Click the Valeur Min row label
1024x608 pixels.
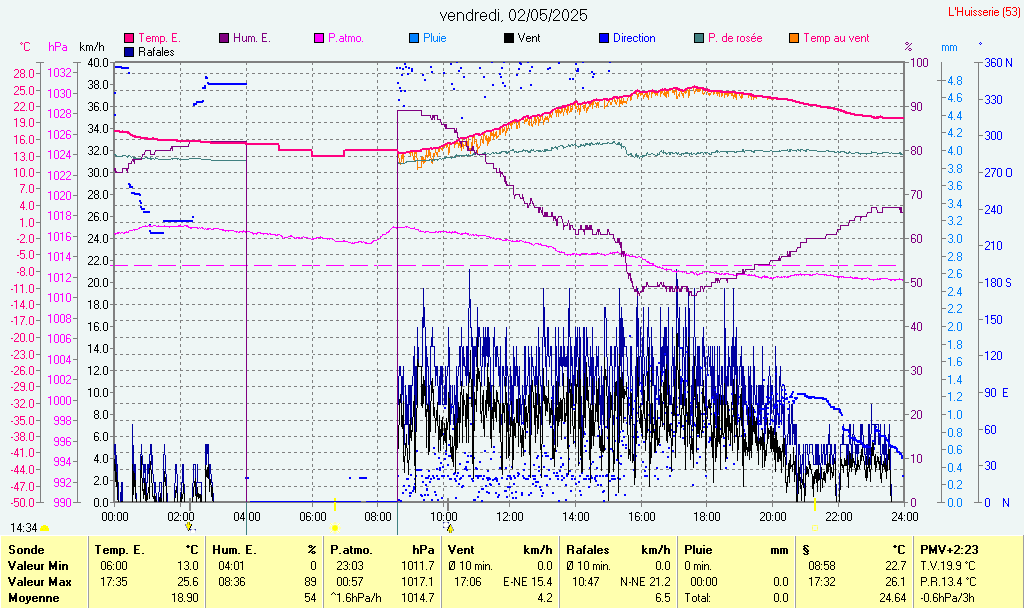click(38, 566)
